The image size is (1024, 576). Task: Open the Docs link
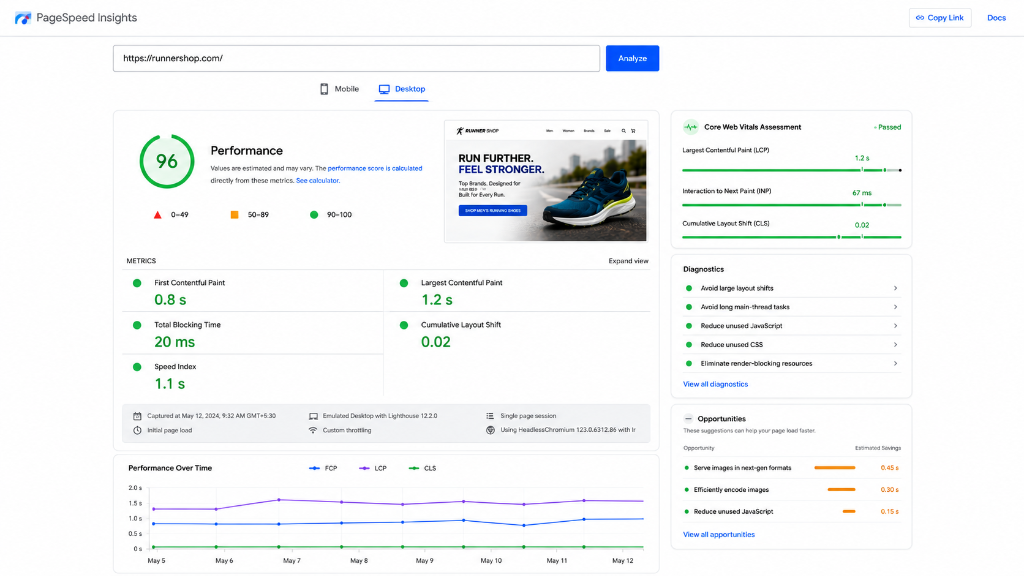(x=996, y=18)
